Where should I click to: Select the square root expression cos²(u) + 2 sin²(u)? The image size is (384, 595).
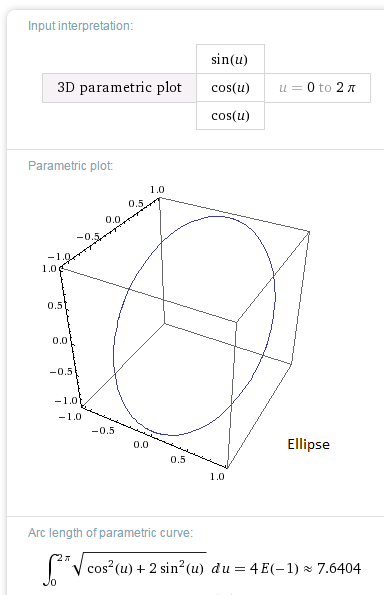click(x=140, y=568)
